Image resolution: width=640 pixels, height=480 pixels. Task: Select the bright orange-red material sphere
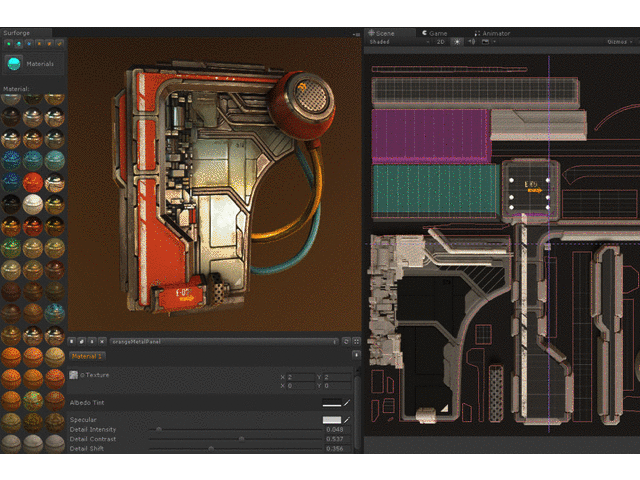[33, 182]
